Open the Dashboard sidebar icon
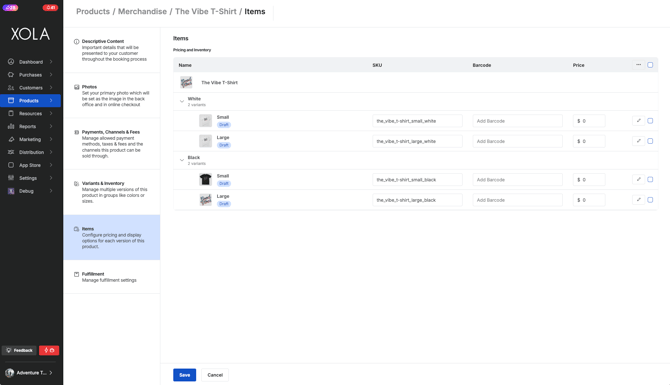Image resolution: width=670 pixels, height=385 pixels. (x=11, y=62)
